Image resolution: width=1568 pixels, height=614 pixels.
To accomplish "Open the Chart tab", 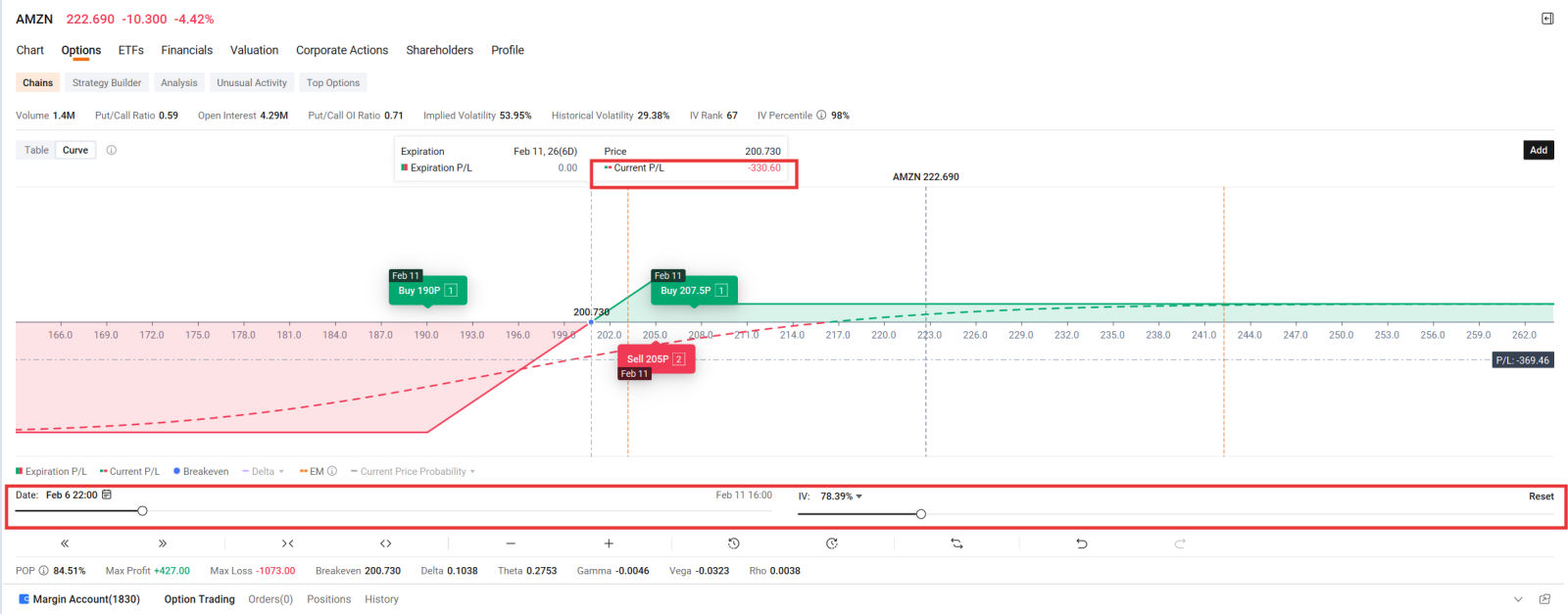I will [x=30, y=50].
